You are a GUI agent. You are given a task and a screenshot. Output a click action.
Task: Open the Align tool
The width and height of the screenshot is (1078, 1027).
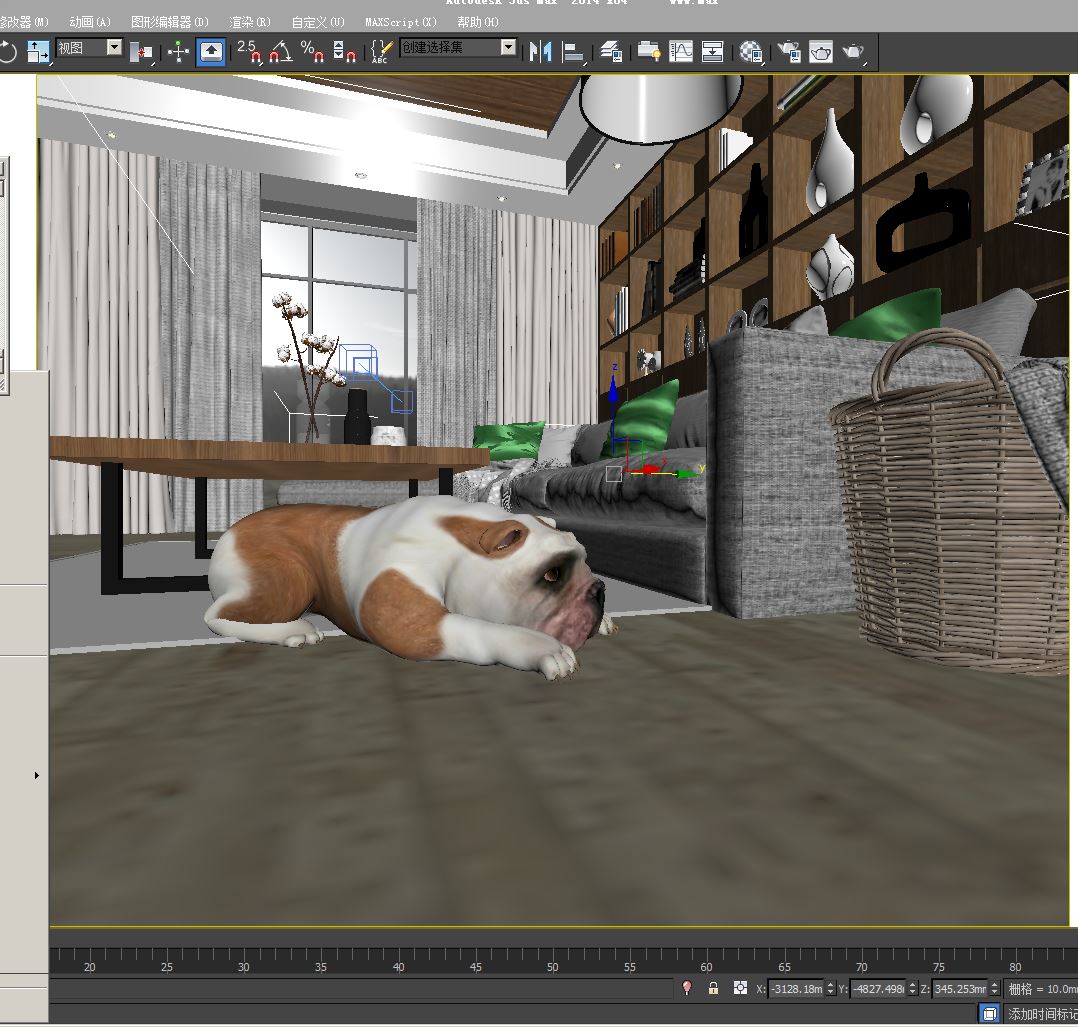(x=574, y=52)
